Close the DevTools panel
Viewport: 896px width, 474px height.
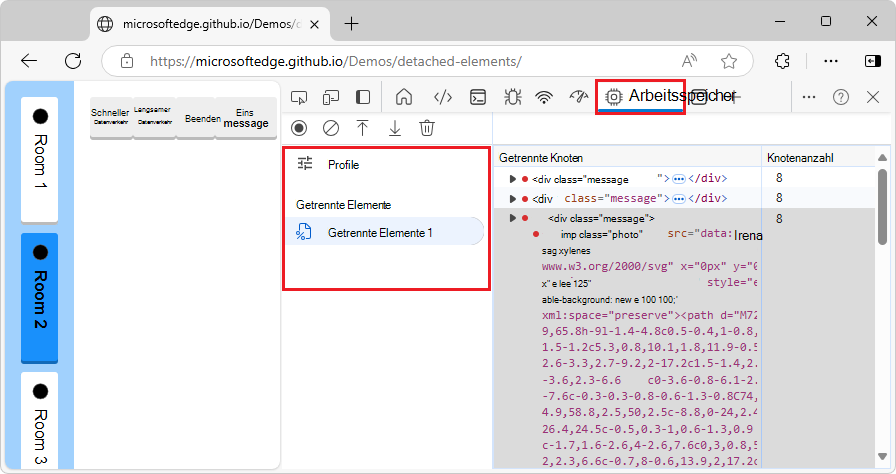[x=873, y=97]
